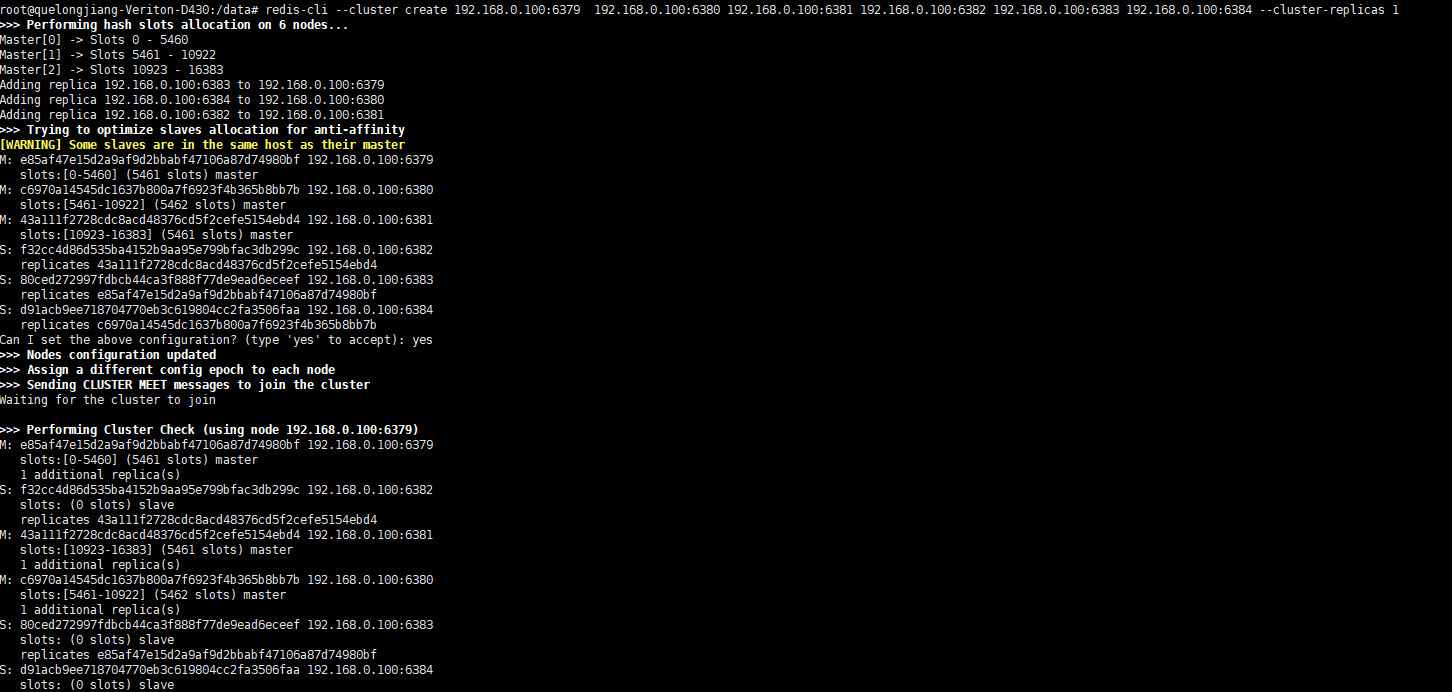Click the 'Master[1] -> Slots 5461 - 10922' line

click(x=108, y=55)
